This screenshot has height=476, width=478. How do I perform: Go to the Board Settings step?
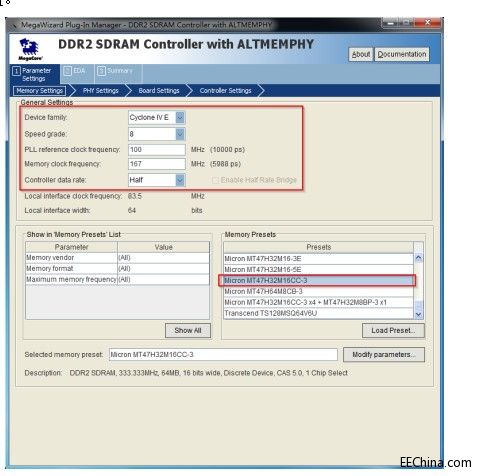click(159, 91)
